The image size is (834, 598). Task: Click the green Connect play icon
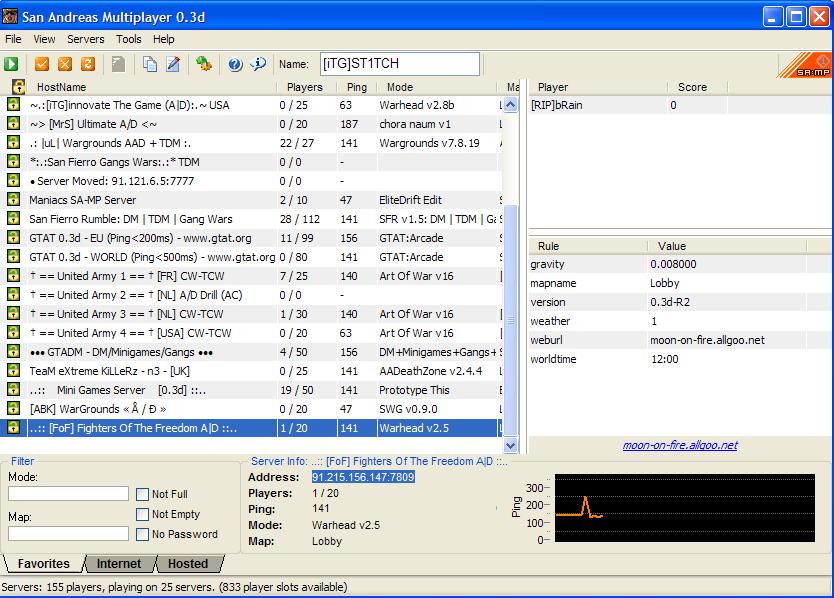click(11, 64)
